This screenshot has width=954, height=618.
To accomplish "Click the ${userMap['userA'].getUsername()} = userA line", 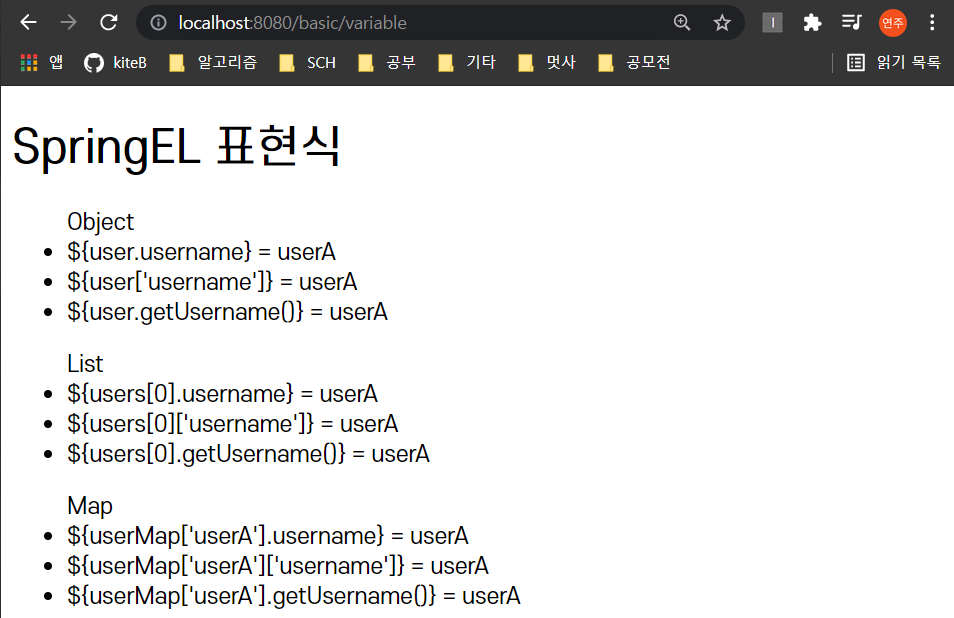I will (x=294, y=596).
